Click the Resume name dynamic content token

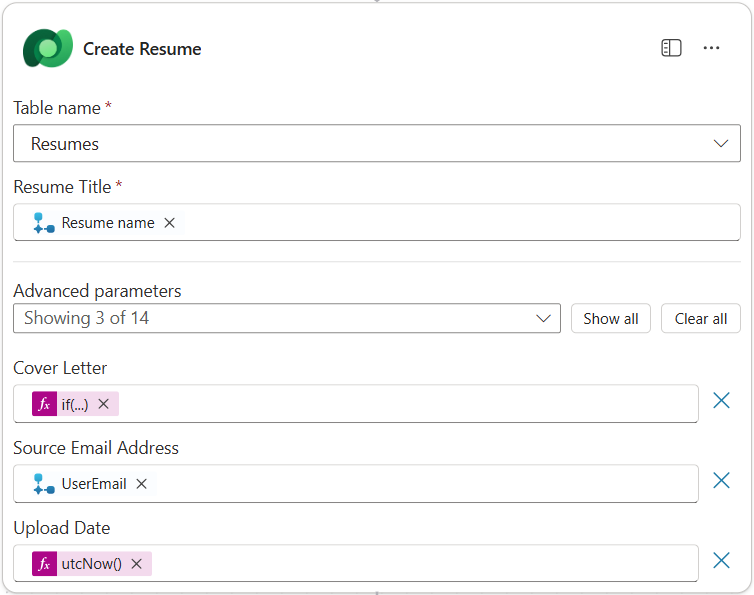coord(107,223)
